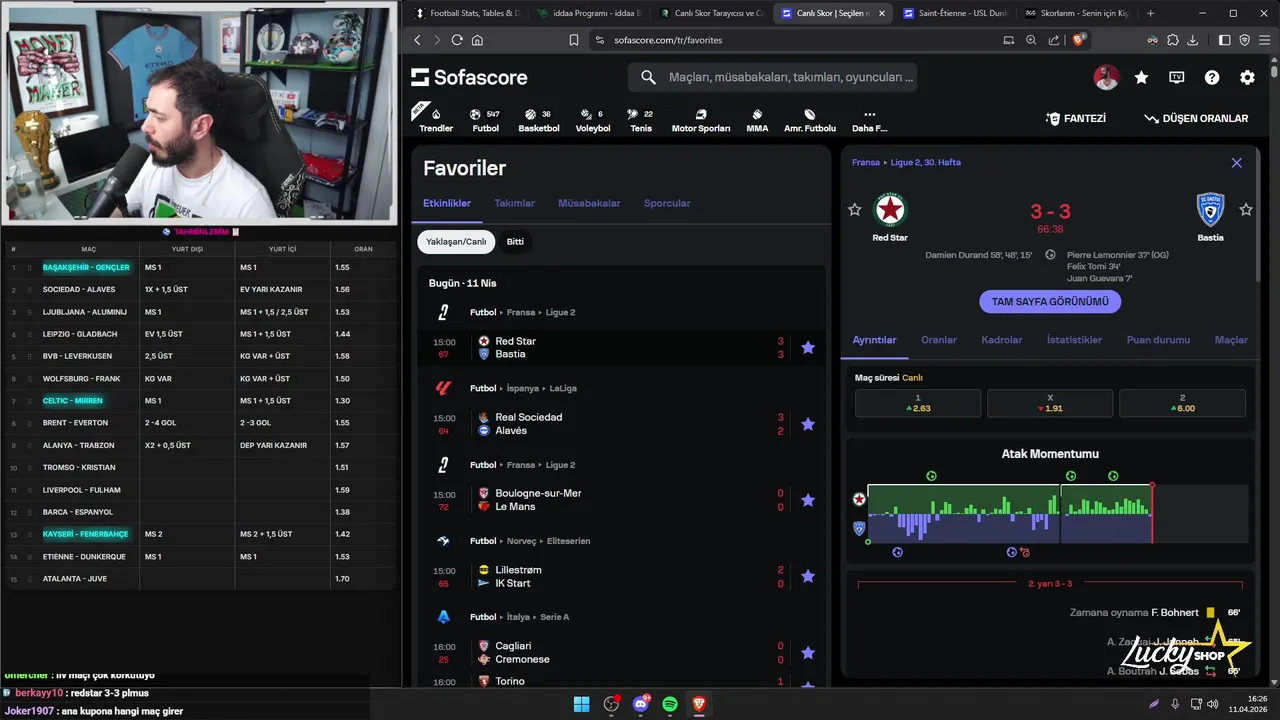Open MMA sports category

point(757,121)
